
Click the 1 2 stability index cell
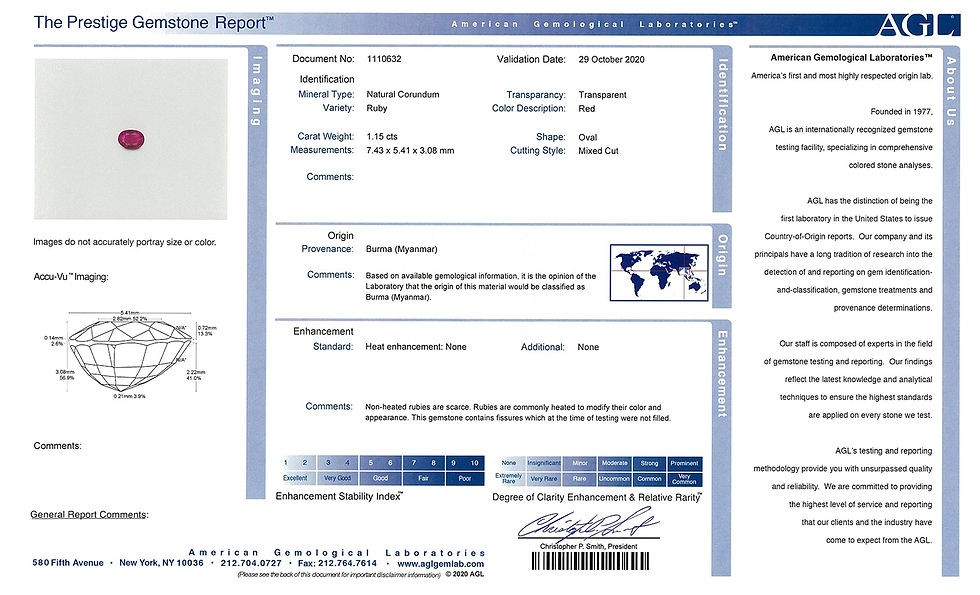click(295, 463)
